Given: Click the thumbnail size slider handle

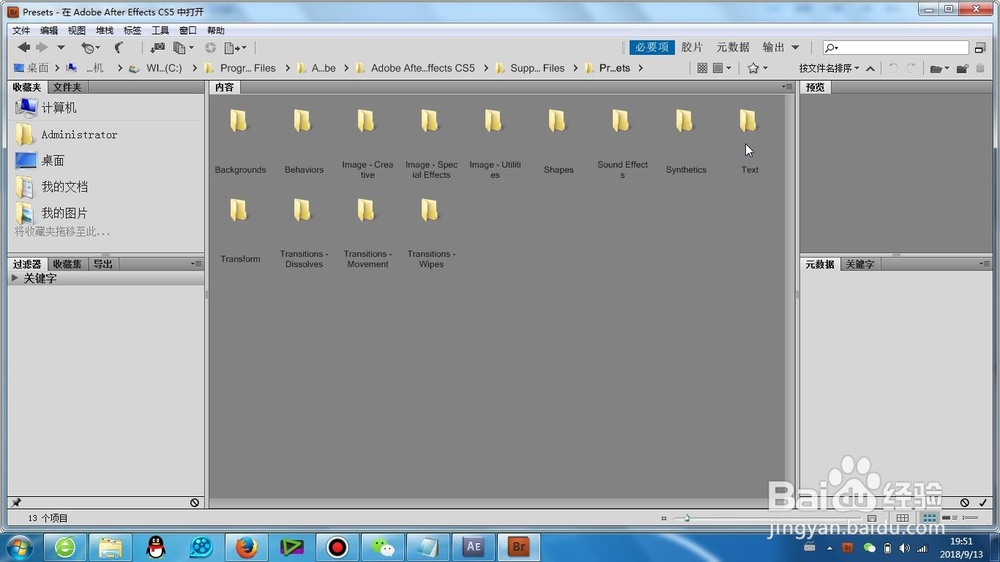Looking at the screenshot, I should pyautogui.click(x=687, y=518).
